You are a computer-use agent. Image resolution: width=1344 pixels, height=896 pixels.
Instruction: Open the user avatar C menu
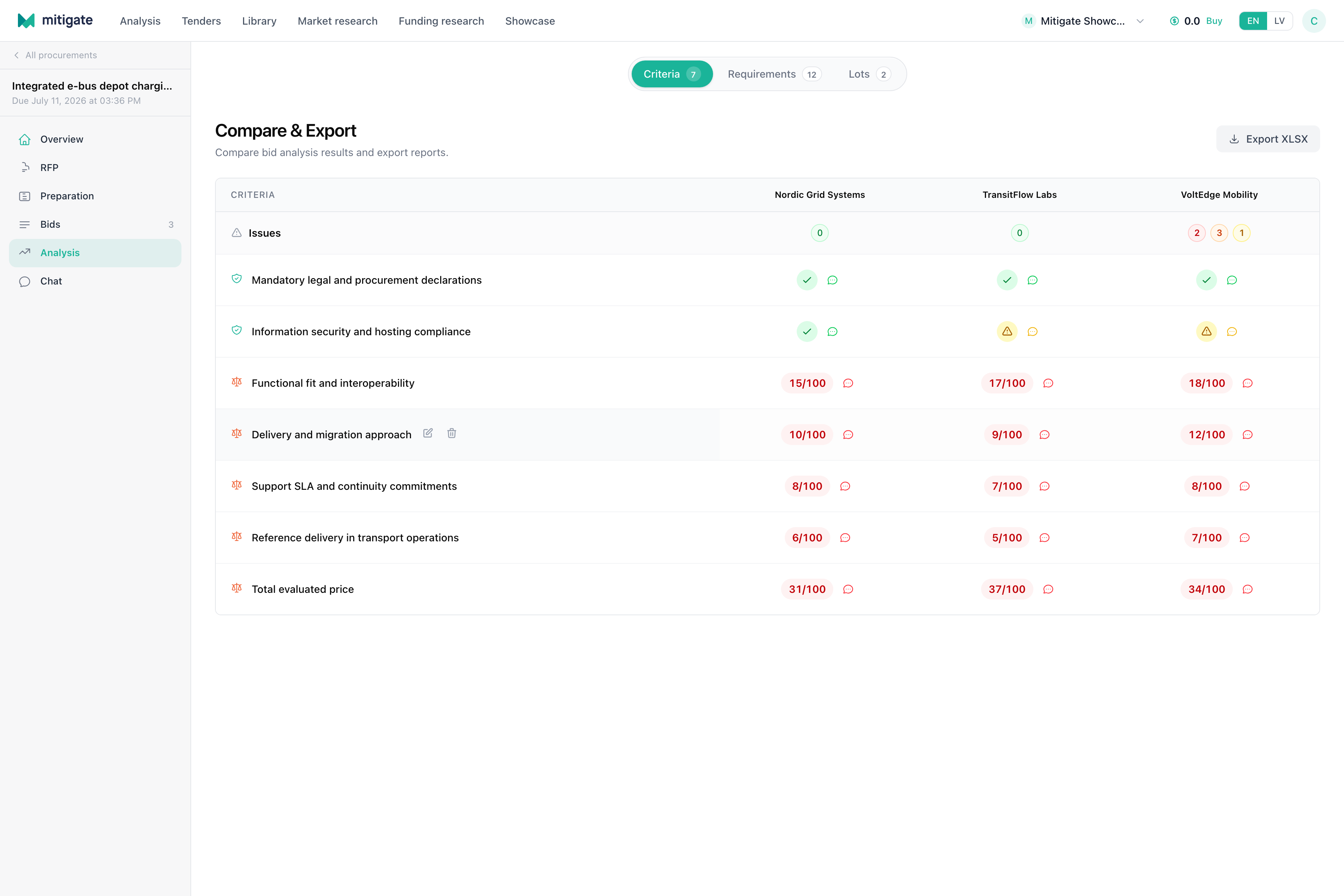(1314, 21)
